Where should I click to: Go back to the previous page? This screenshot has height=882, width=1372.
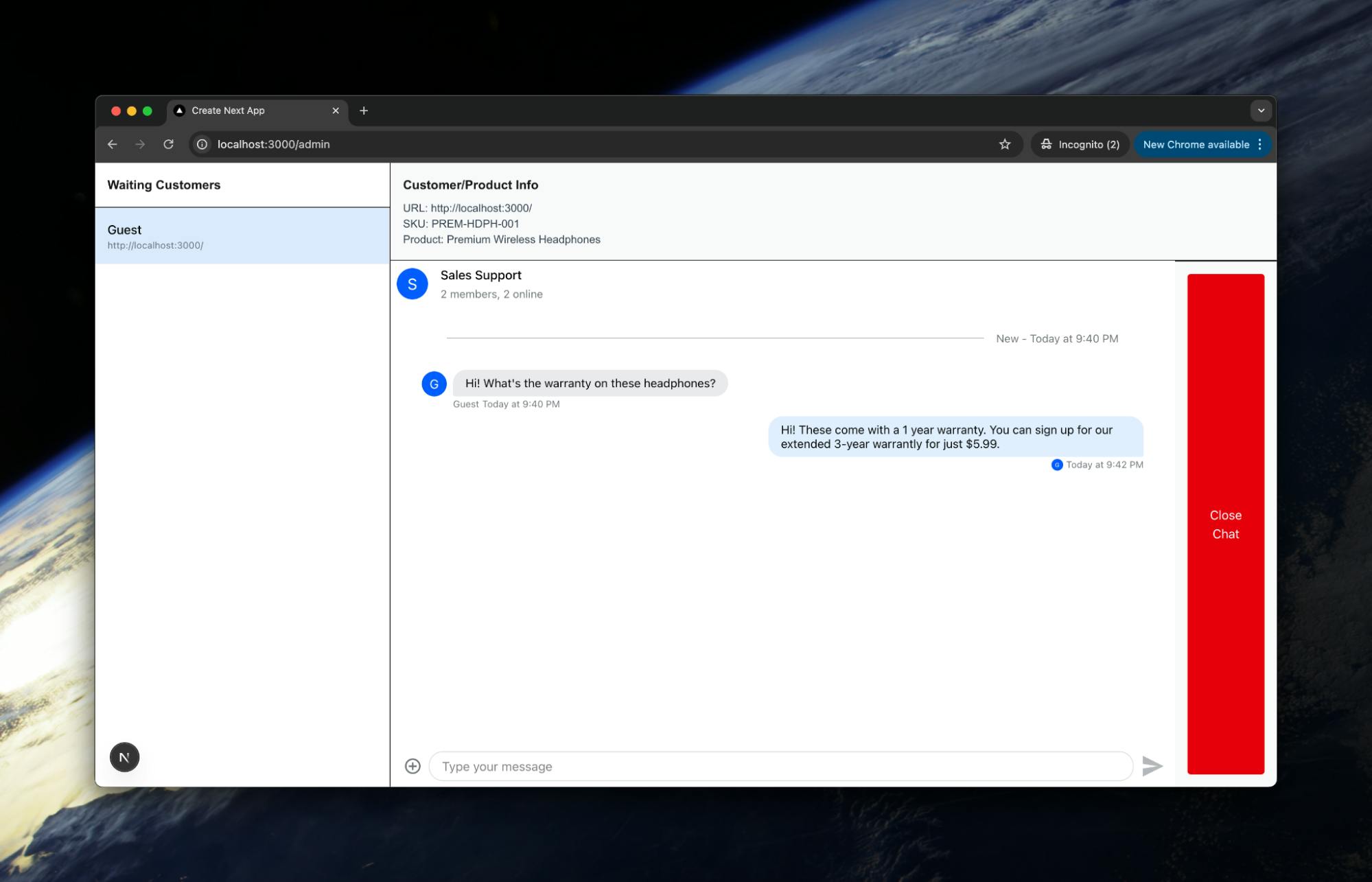[113, 144]
